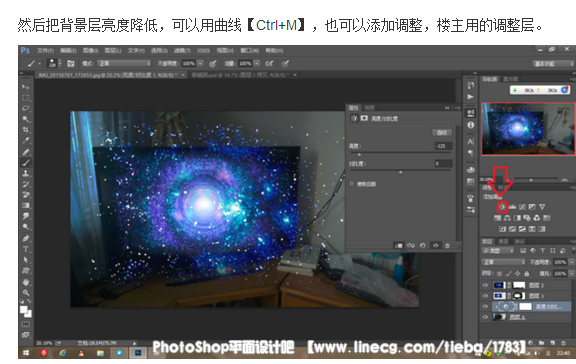Viewport: 576px width, 364px height.
Task: Select the Eraser tool
Action: (x=26, y=194)
